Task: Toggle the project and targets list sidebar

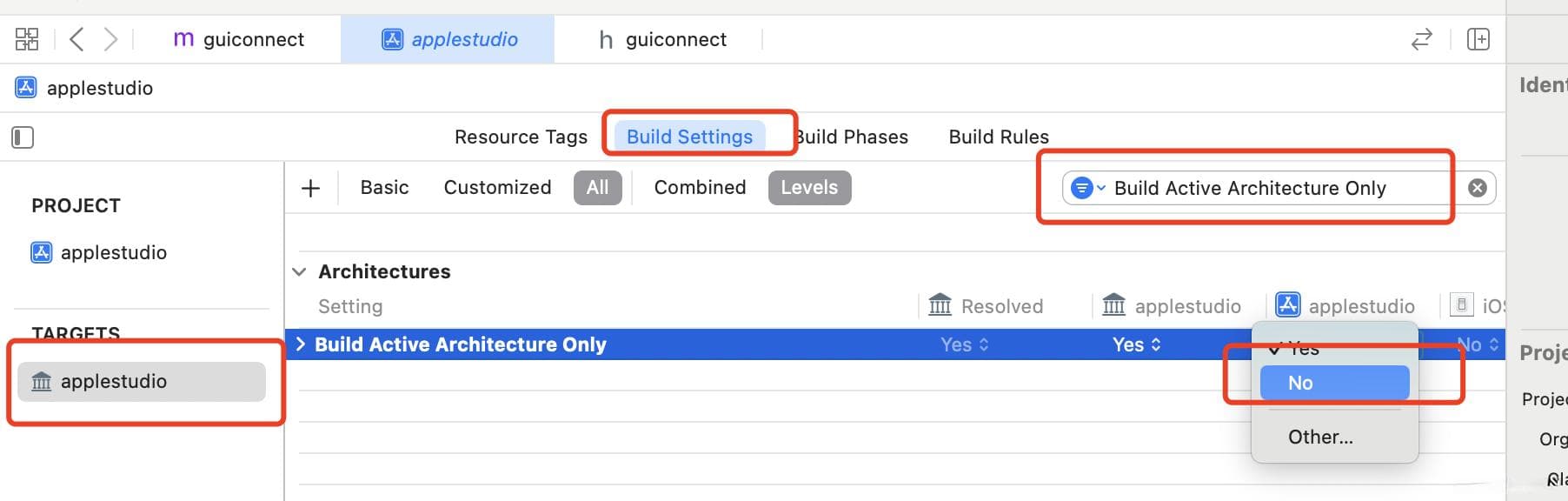Action: 23,137
